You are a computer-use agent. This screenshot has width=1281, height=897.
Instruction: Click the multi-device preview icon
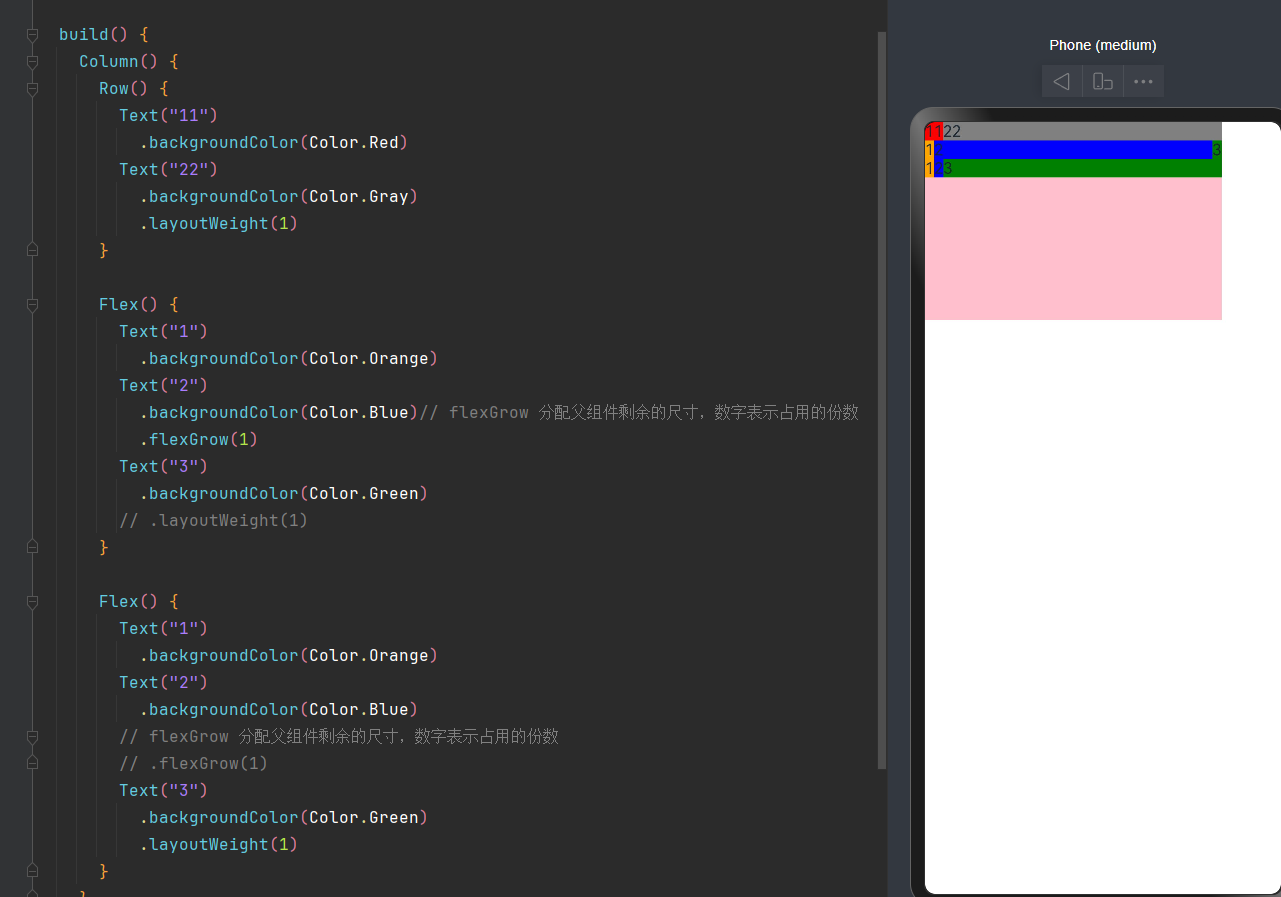1103,81
